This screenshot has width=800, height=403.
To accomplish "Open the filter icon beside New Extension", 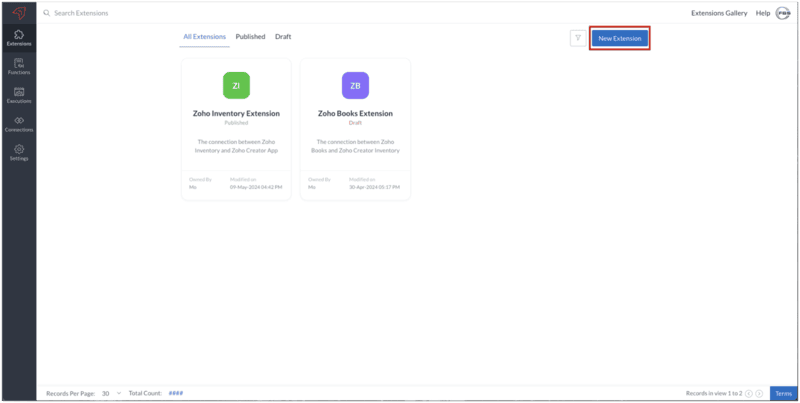I will click(577, 38).
